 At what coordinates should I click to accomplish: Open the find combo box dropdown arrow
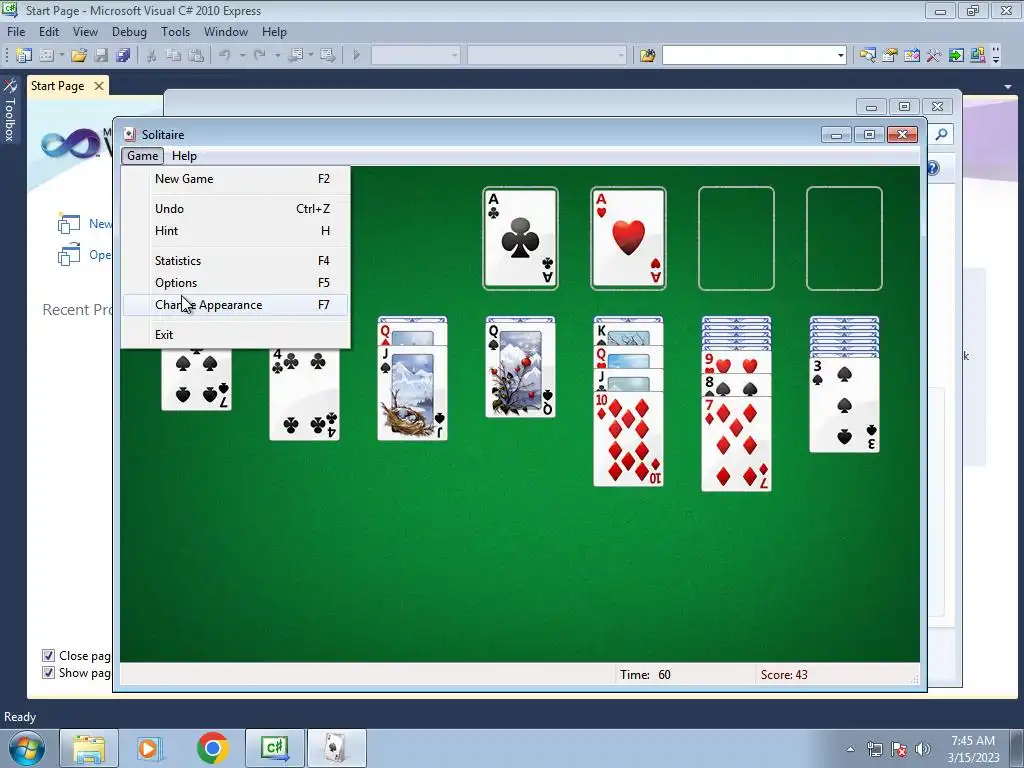[840, 56]
